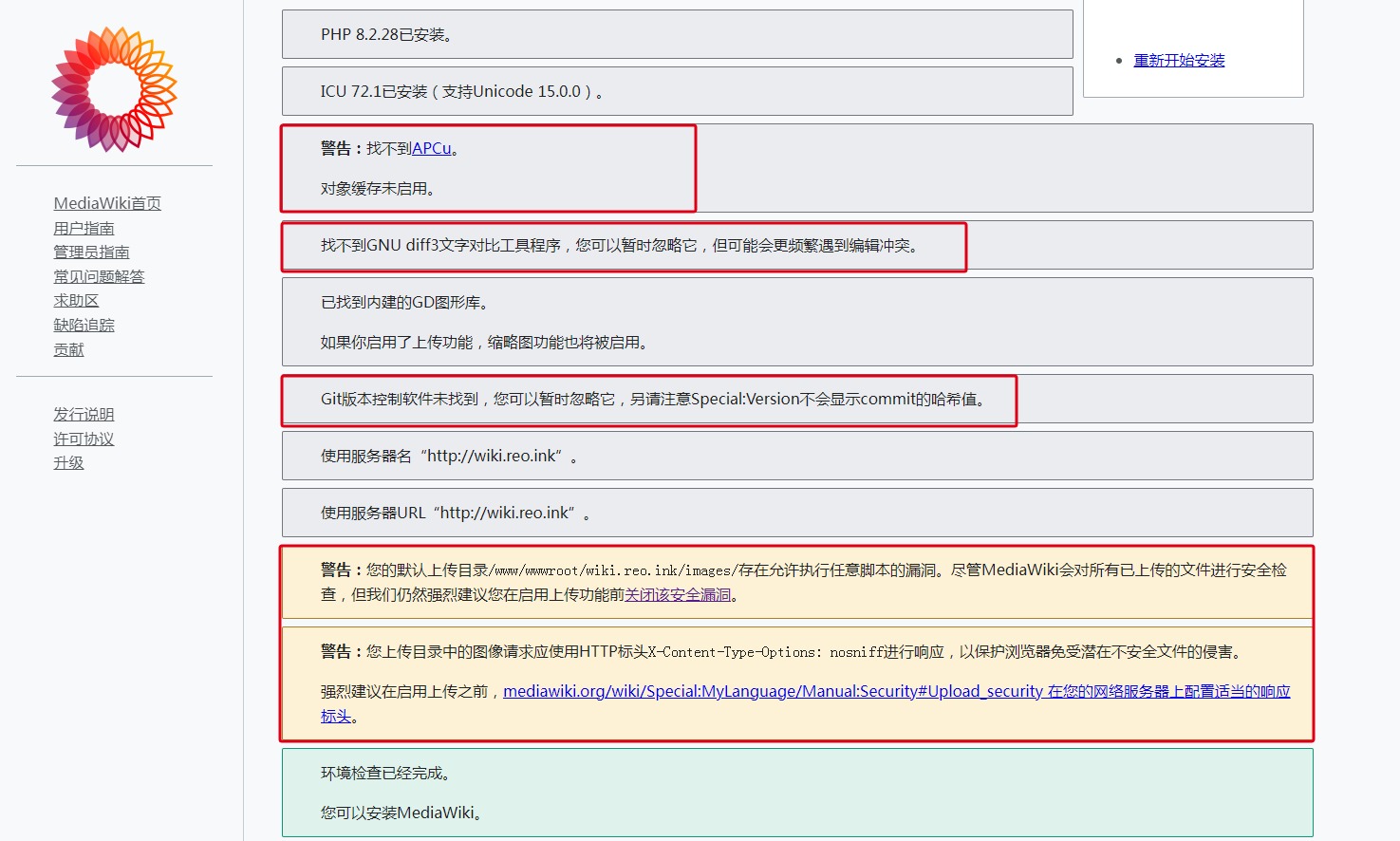
Task: Open the 发行说明 page
Action: coord(84,414)
